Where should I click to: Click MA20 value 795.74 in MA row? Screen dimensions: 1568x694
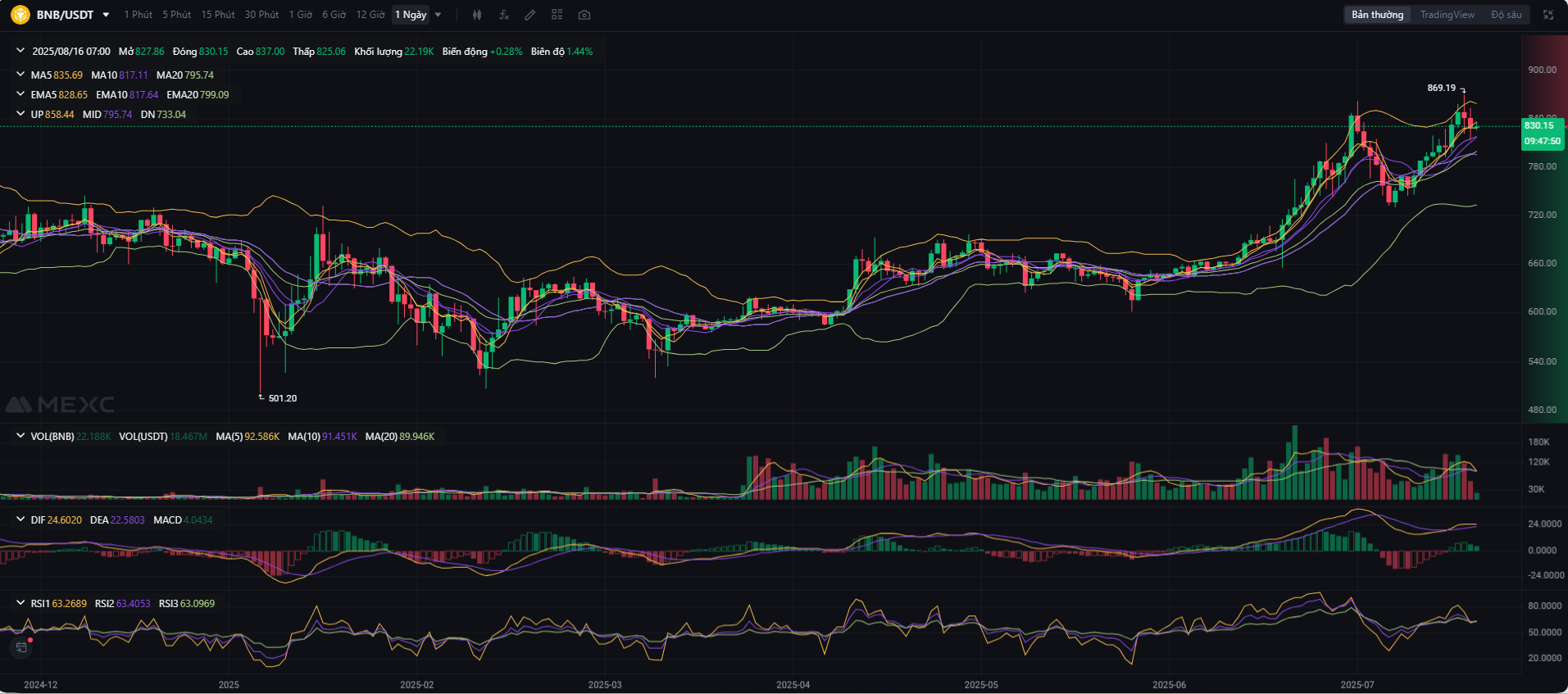coord(199,75)
